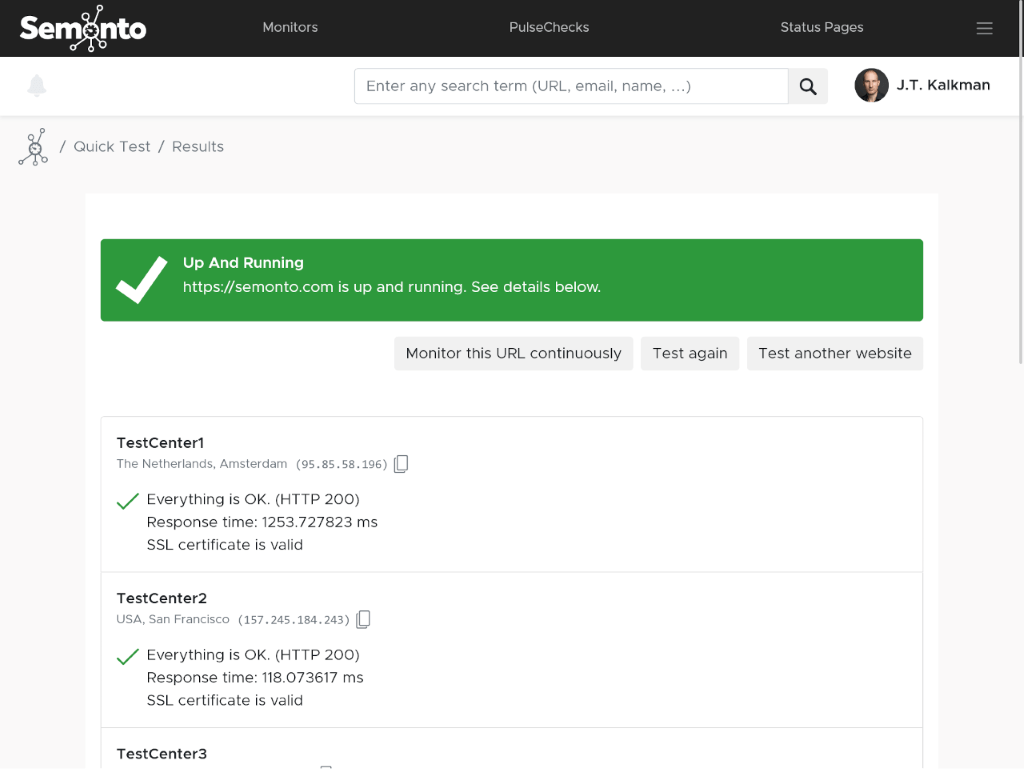Click Monitor this URL continuously button
Image resolution: width=1024 pixels, height=769 pixels.
point(513,353)
